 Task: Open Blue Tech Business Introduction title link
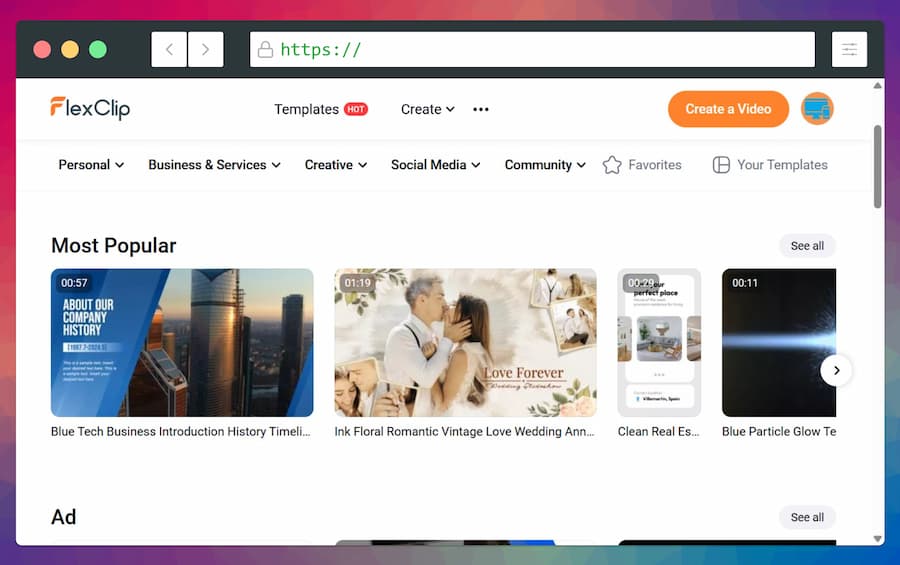click(181, 431)
